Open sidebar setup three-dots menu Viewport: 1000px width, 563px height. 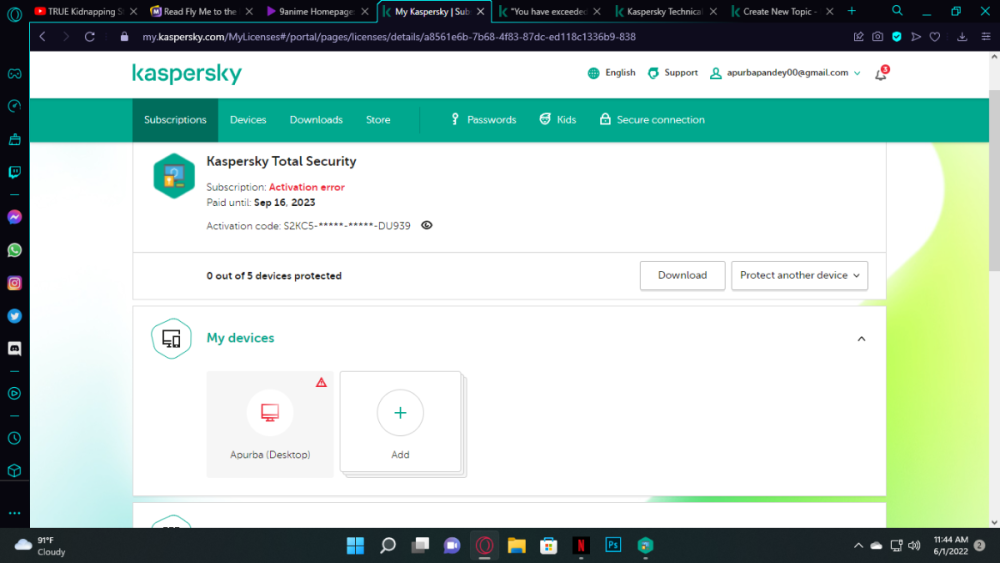tap(14, 513)
